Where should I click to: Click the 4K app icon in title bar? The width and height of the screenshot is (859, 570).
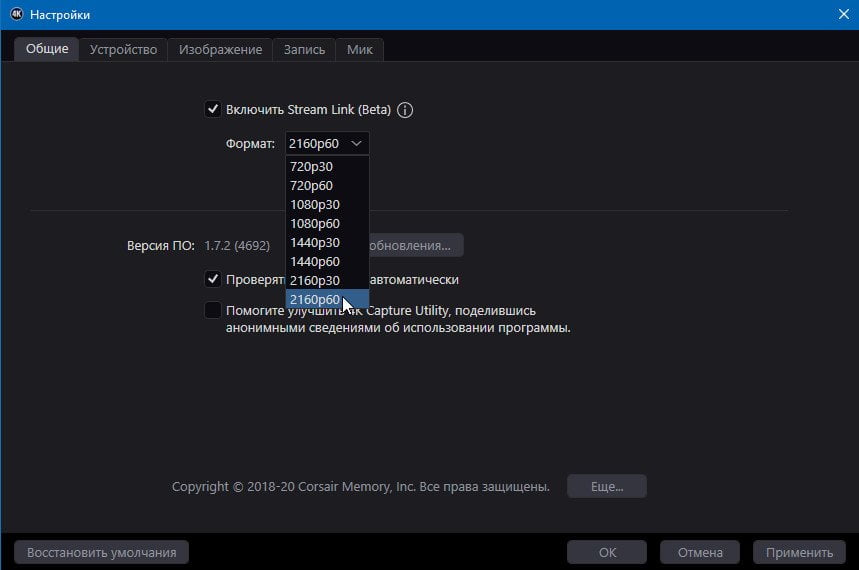[x=16, y=14]
